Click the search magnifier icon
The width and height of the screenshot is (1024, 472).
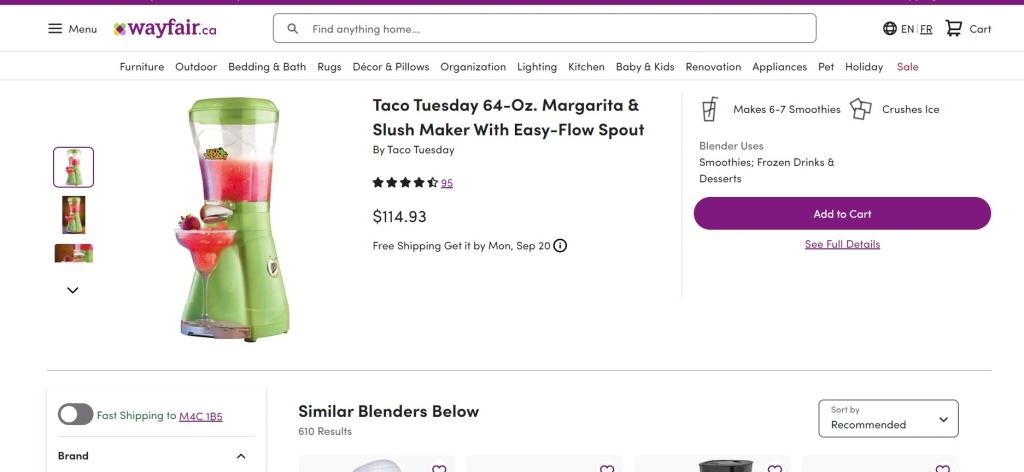pos(293,29)
